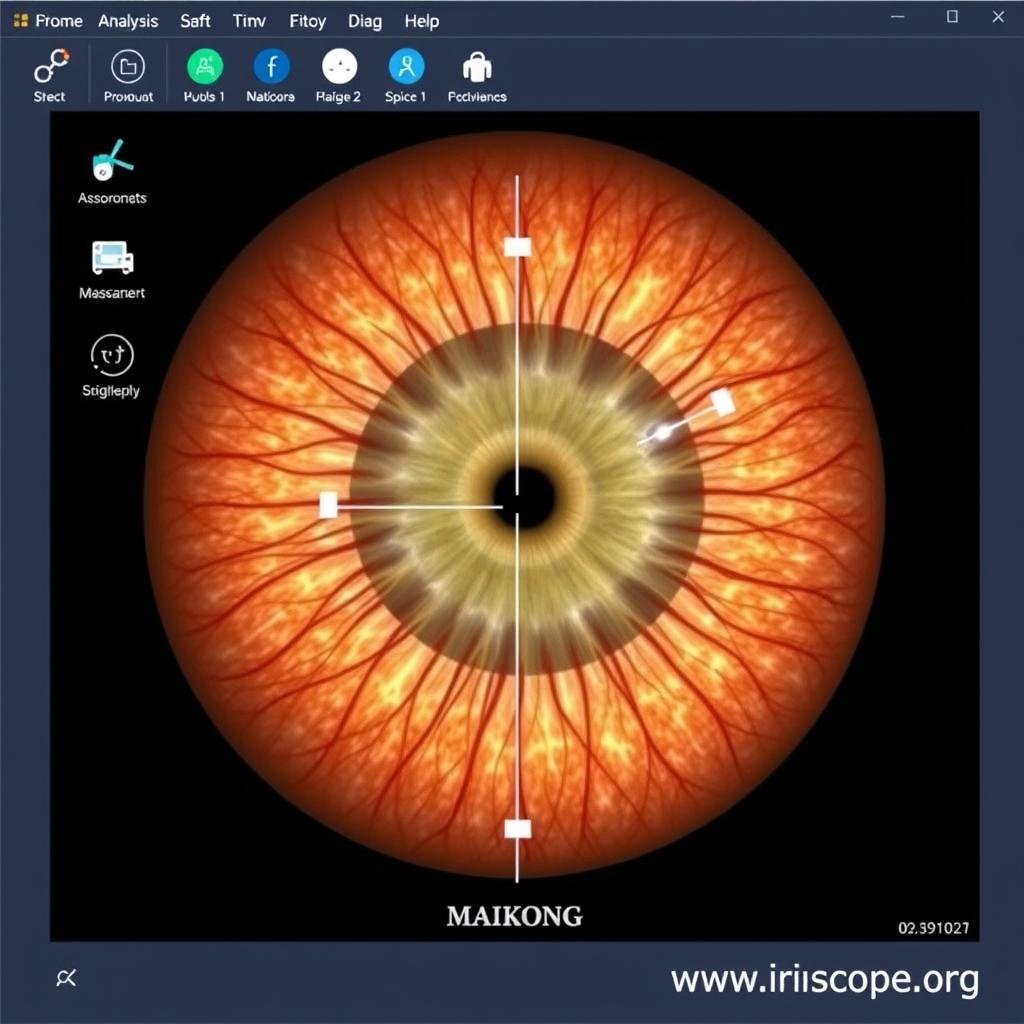Open the Fitoy menu

[307, 20]
